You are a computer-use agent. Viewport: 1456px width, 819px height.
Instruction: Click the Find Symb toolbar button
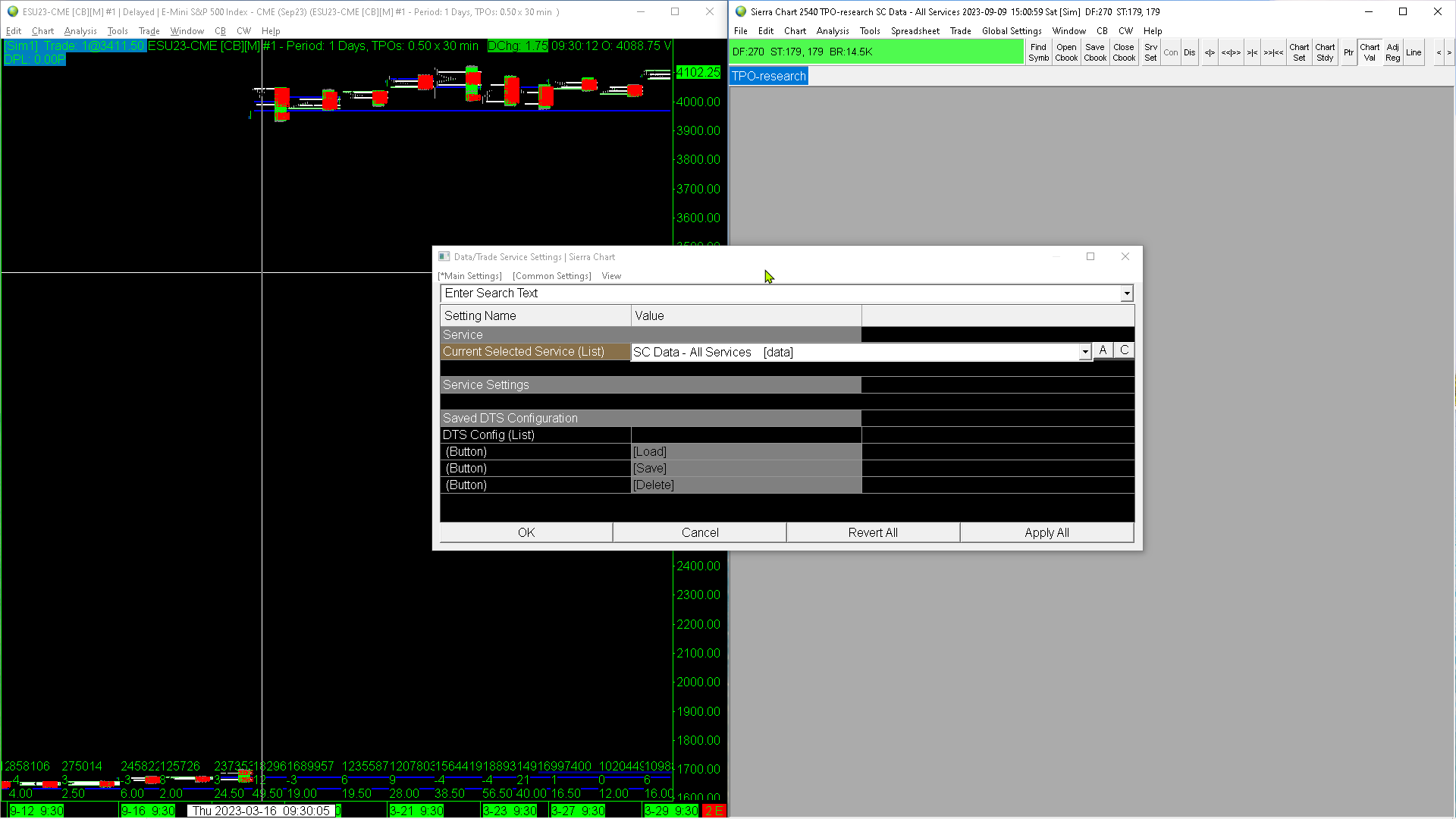point(1038,52)
